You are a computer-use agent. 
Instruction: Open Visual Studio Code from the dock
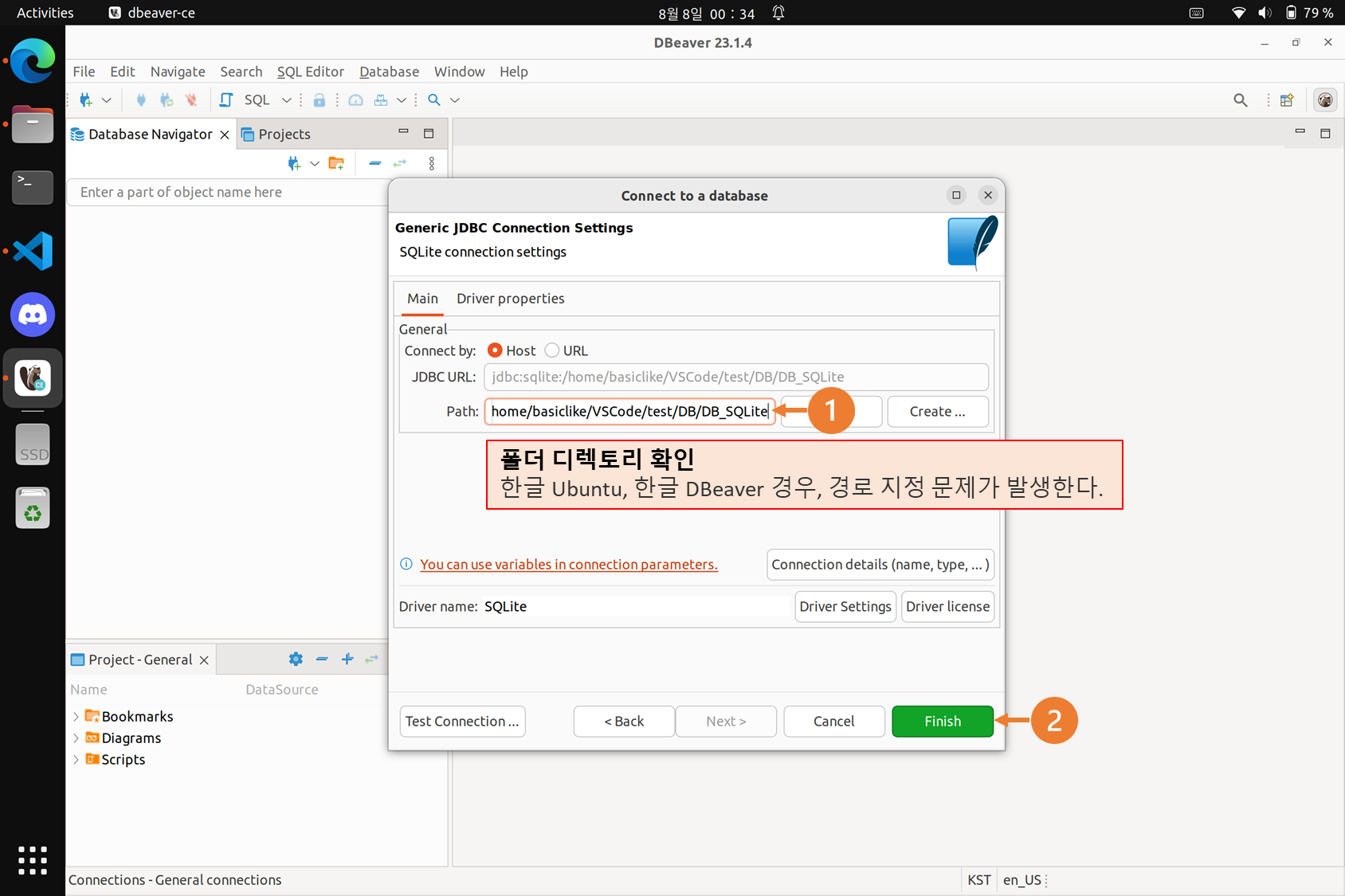click(33, 251)
